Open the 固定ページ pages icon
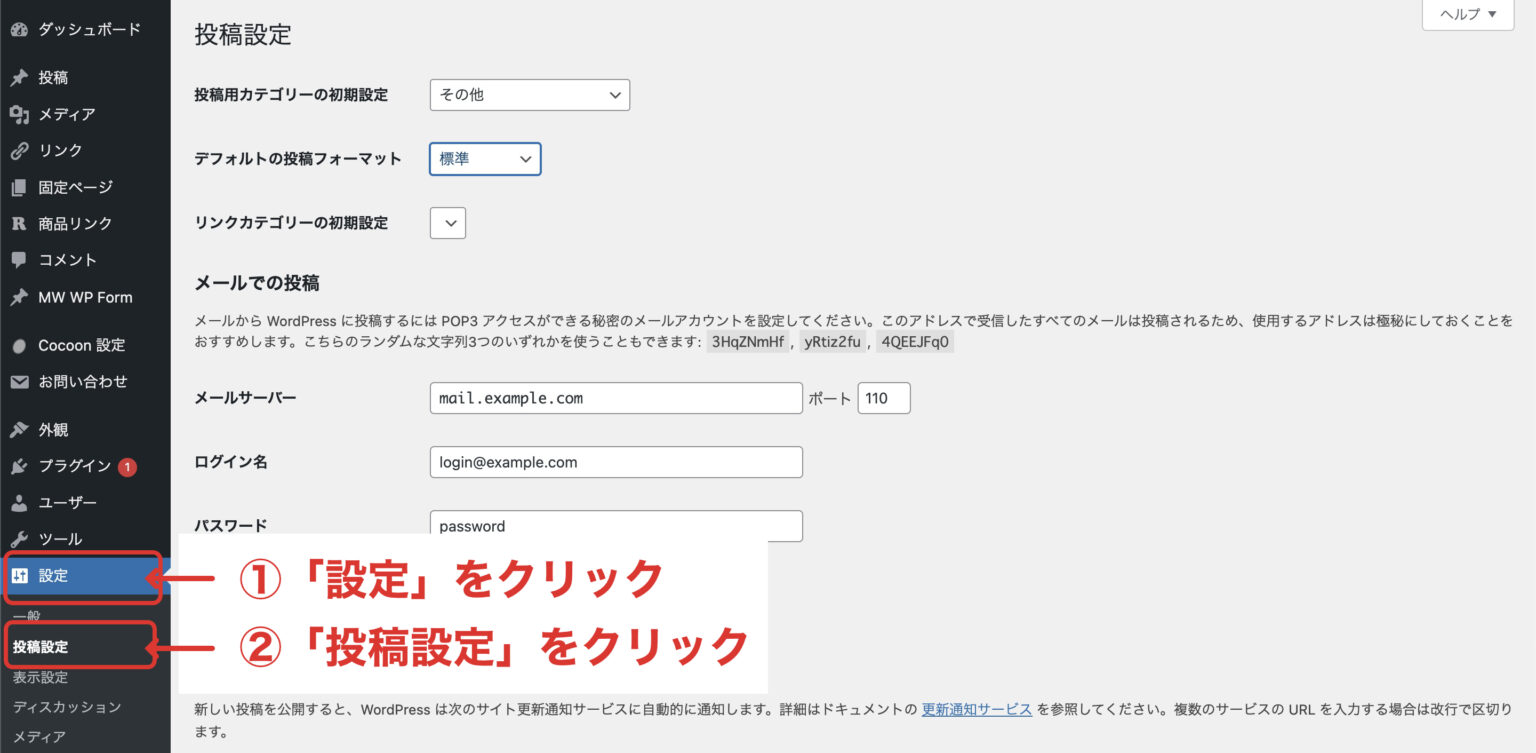The image size is (1536, 753). tap(18, 187)
